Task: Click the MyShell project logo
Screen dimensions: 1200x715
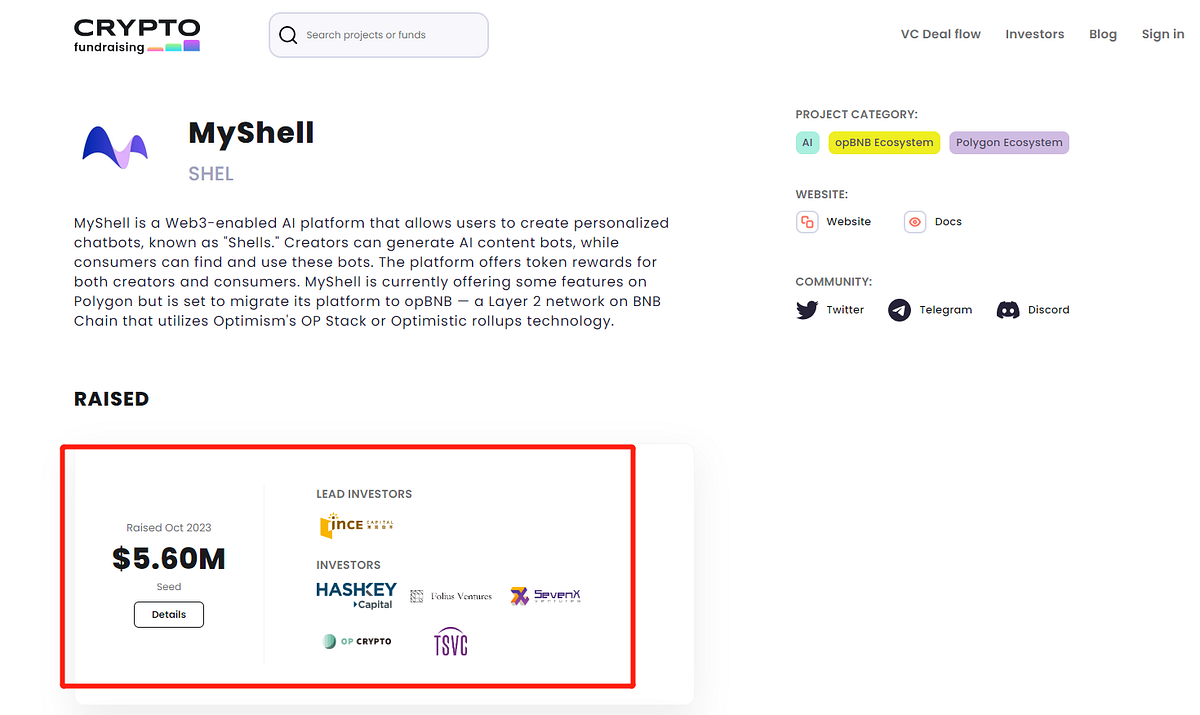Action: 114,146
